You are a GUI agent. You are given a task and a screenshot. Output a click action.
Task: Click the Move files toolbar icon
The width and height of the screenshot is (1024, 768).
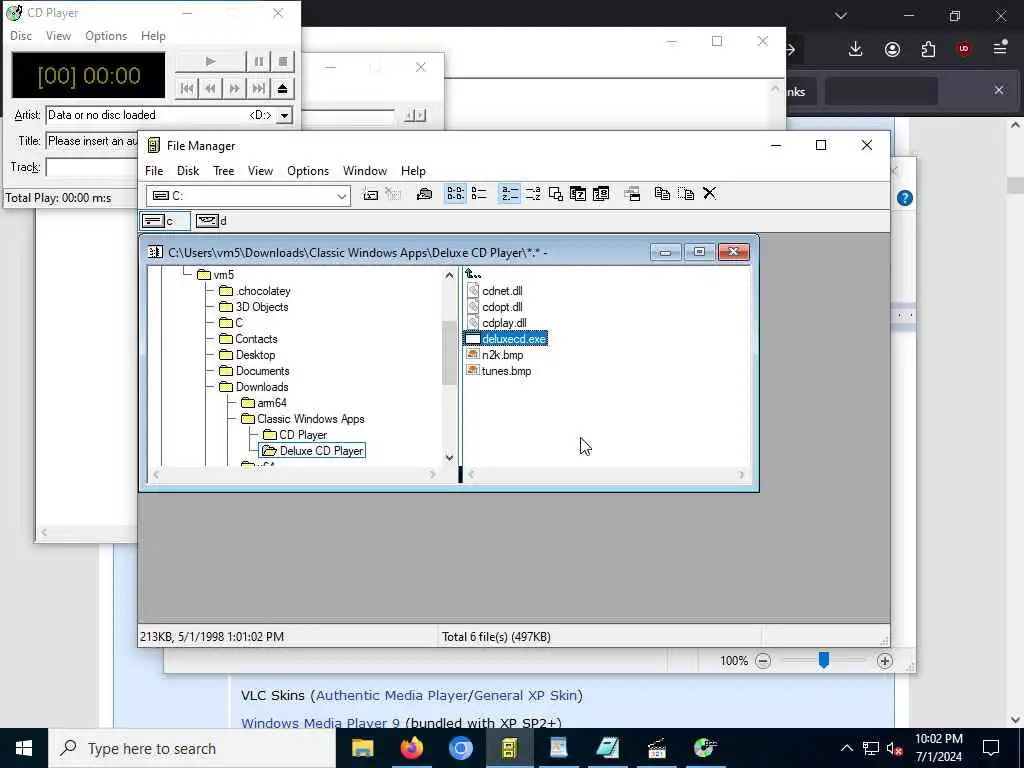686,194
